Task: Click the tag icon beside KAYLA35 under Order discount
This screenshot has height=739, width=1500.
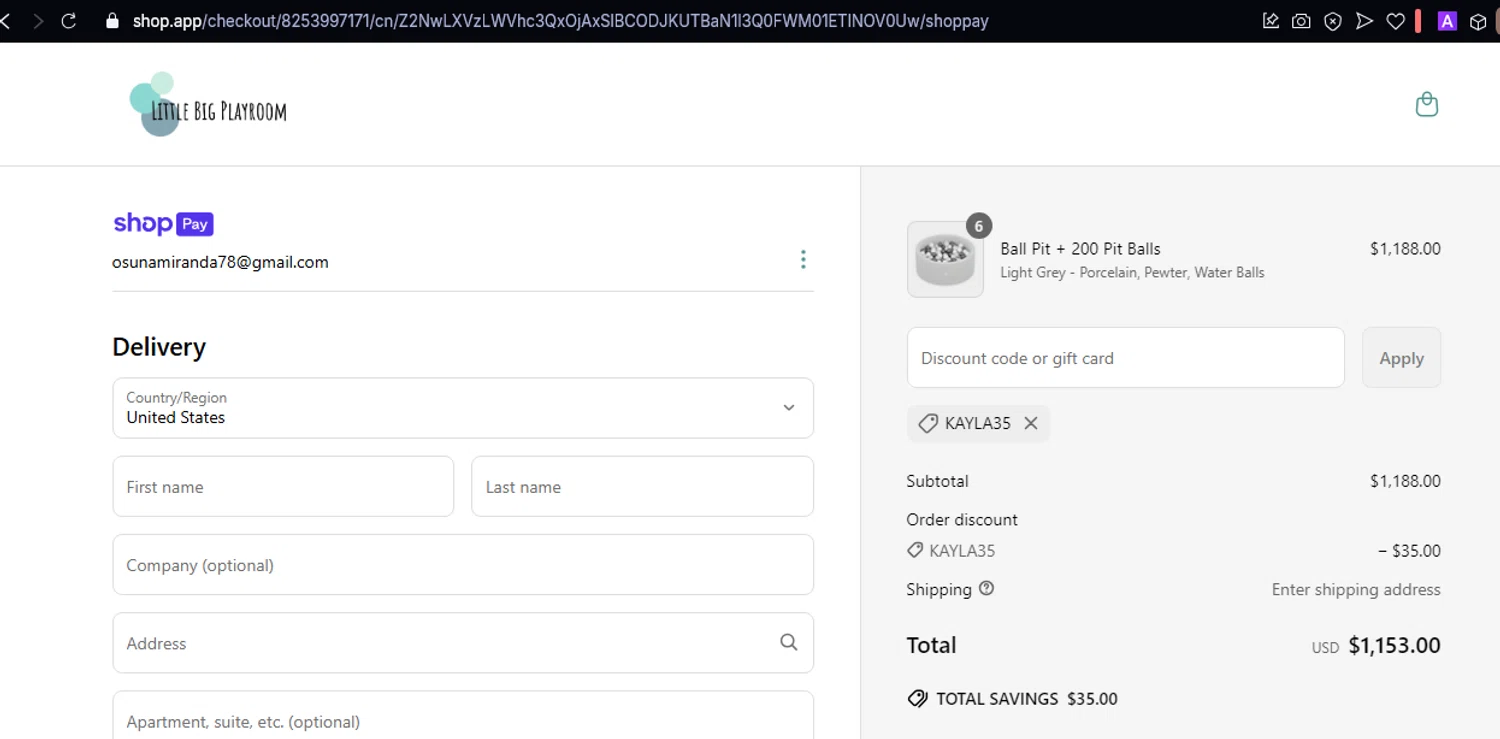Action: (x=914, y=550)
